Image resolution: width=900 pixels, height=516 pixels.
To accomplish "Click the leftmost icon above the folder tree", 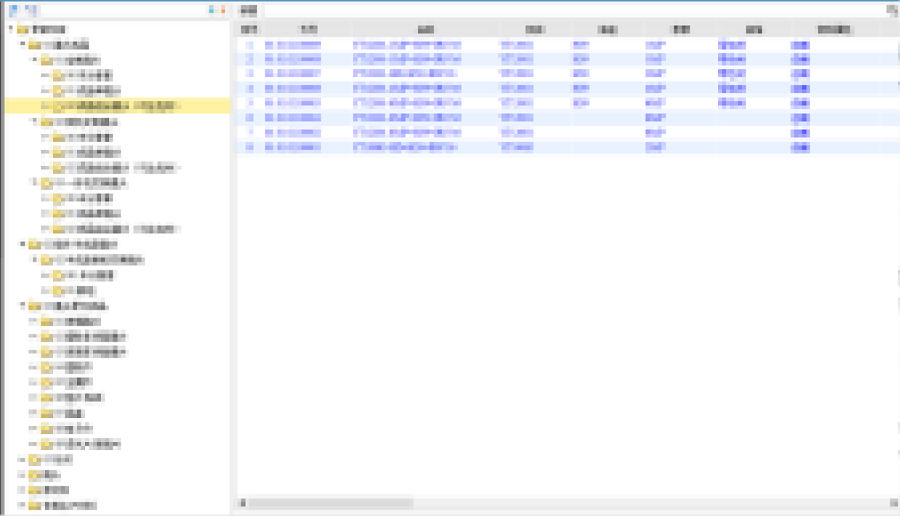I will coord(14,10).
